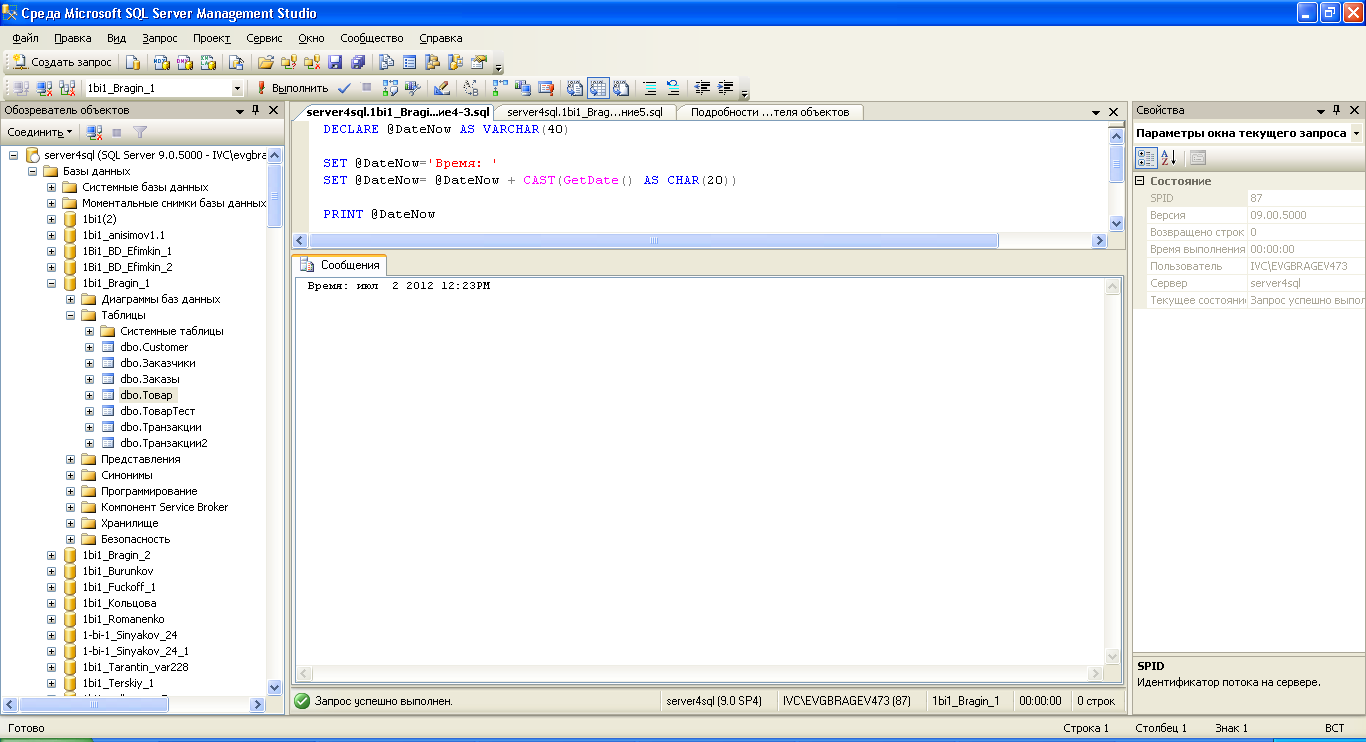Click the Alphabetical sort icon in Properties
1366x742 pixels.
click(x=1169, y=158)
